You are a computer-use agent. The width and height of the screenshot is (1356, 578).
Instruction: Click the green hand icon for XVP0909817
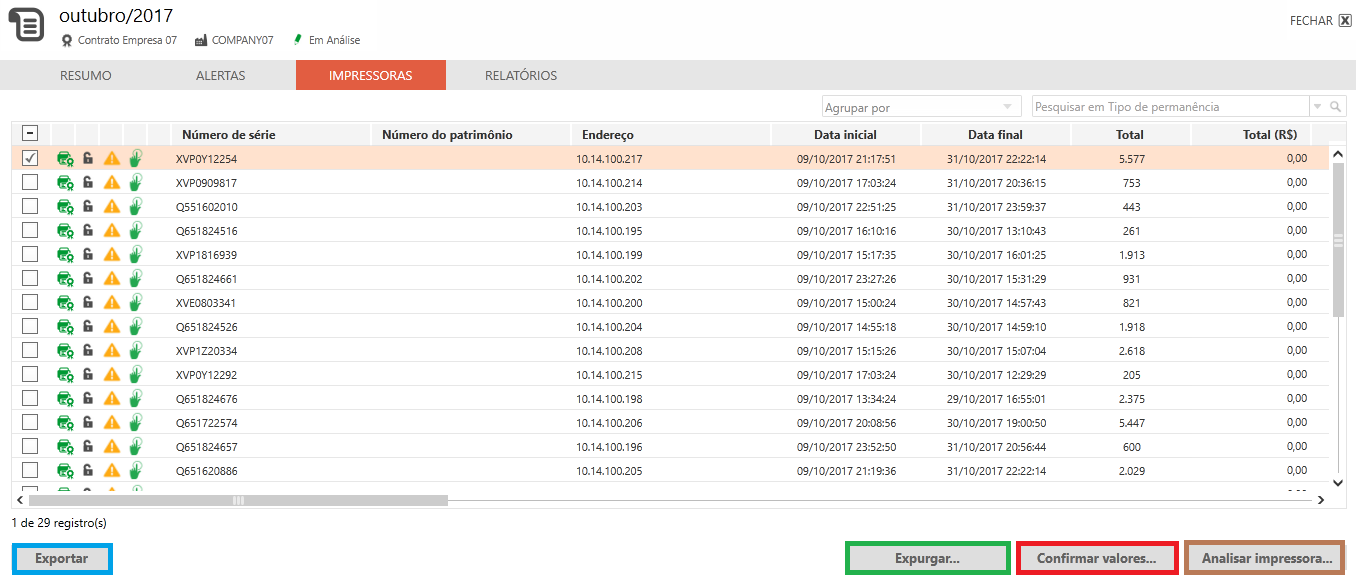[x=136, y=182]
